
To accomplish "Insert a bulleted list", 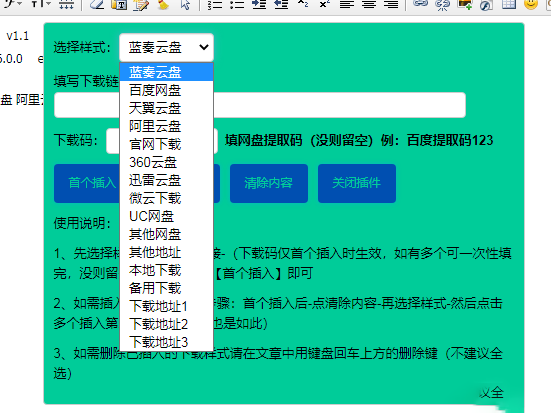I will [x=237, y=4].
